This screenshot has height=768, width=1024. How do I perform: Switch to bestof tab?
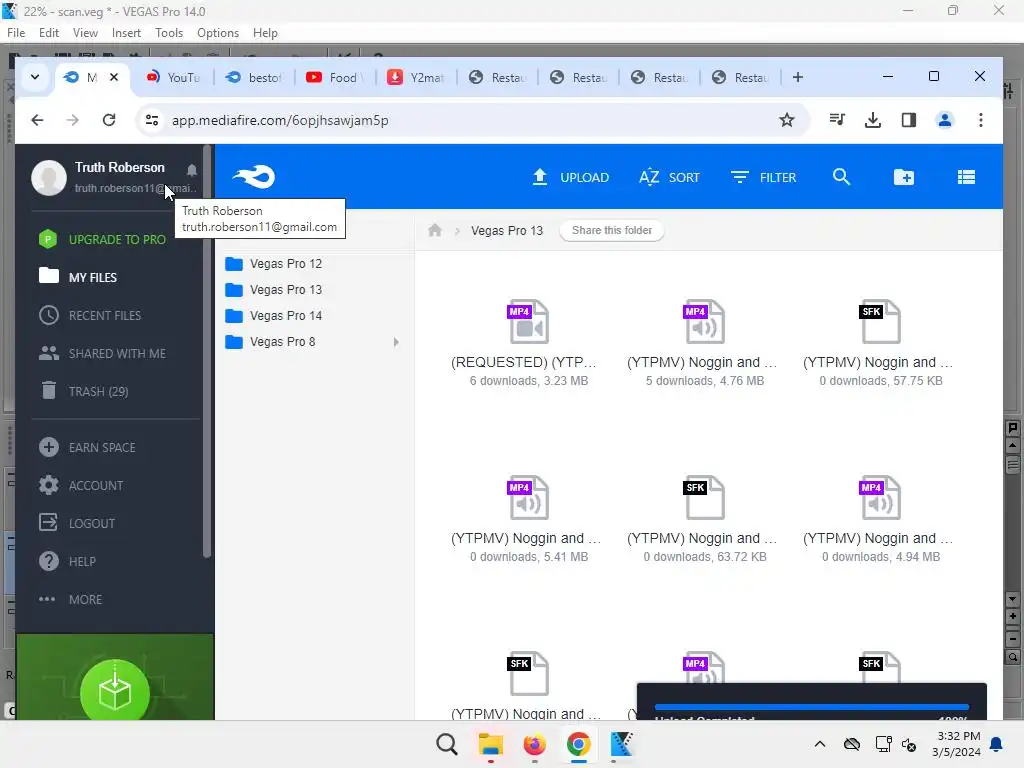(253, 77)
